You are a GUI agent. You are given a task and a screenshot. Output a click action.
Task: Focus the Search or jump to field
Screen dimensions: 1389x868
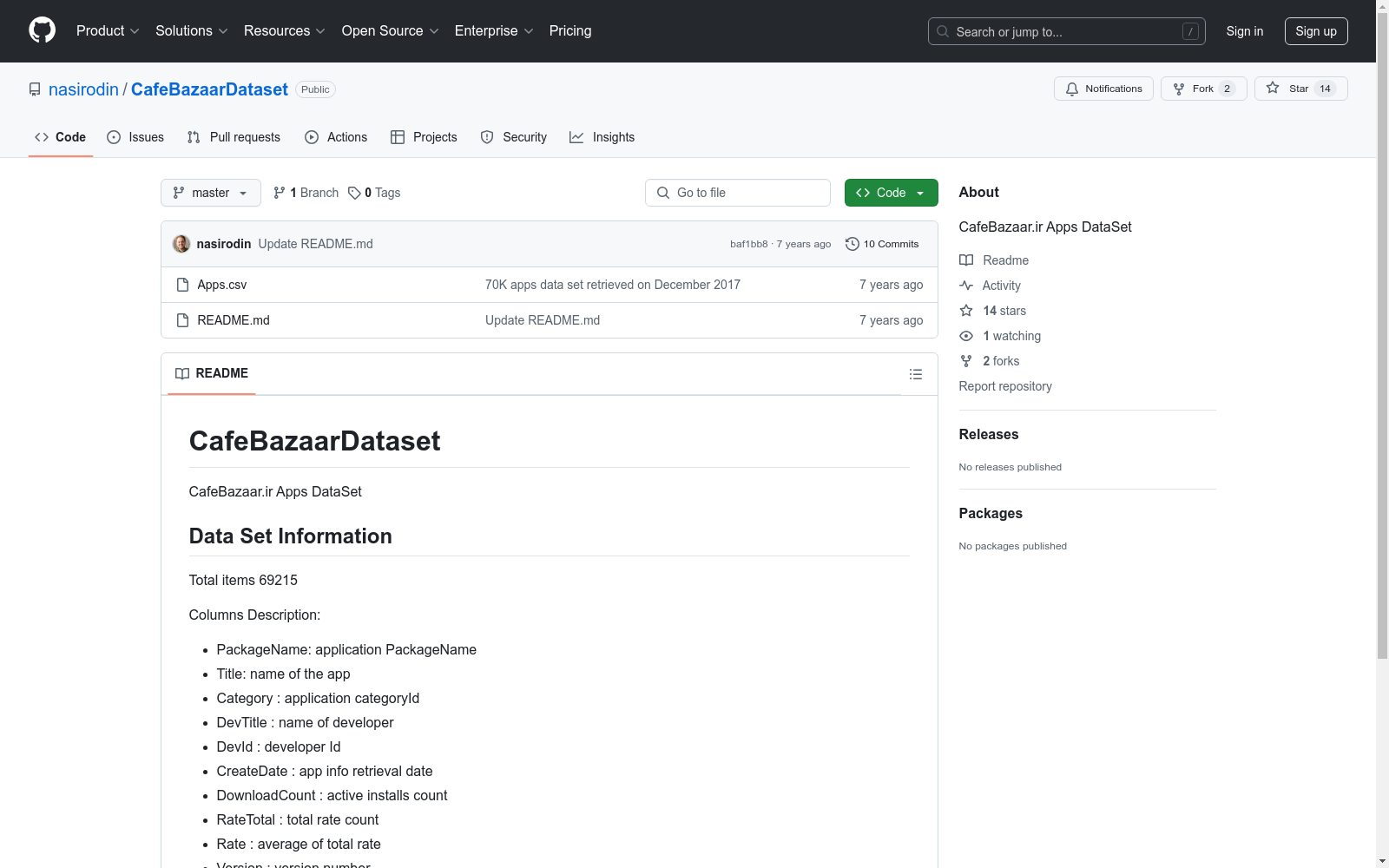pos(1066,31)
